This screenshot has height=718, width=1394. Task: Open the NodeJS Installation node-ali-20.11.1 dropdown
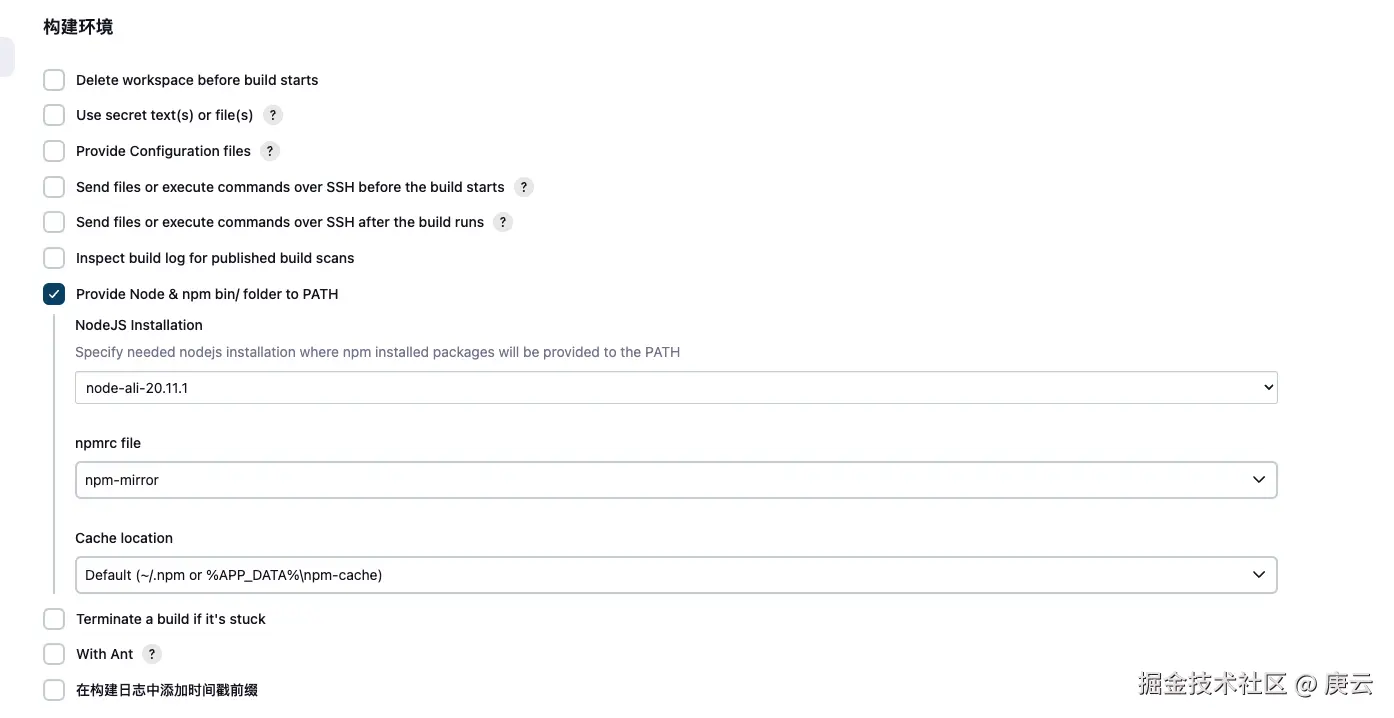pyautogui.click(x=676, y=388)
